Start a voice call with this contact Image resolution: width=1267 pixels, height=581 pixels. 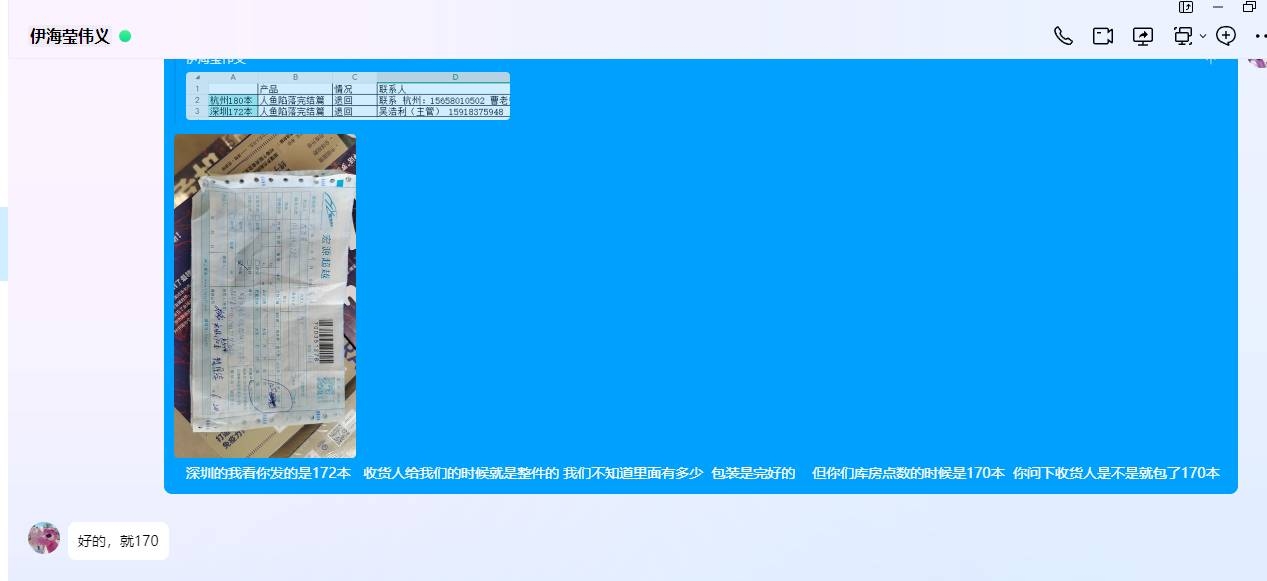coord(1063,36)
